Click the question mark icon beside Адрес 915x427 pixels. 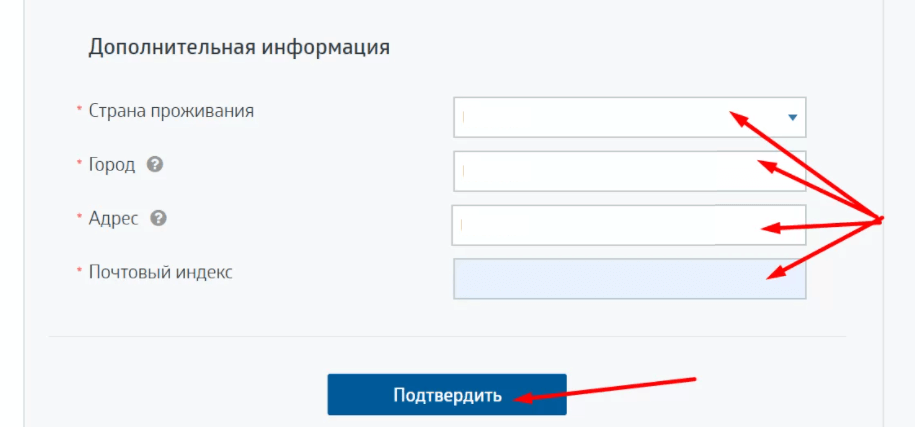click(x=158, y=219)
